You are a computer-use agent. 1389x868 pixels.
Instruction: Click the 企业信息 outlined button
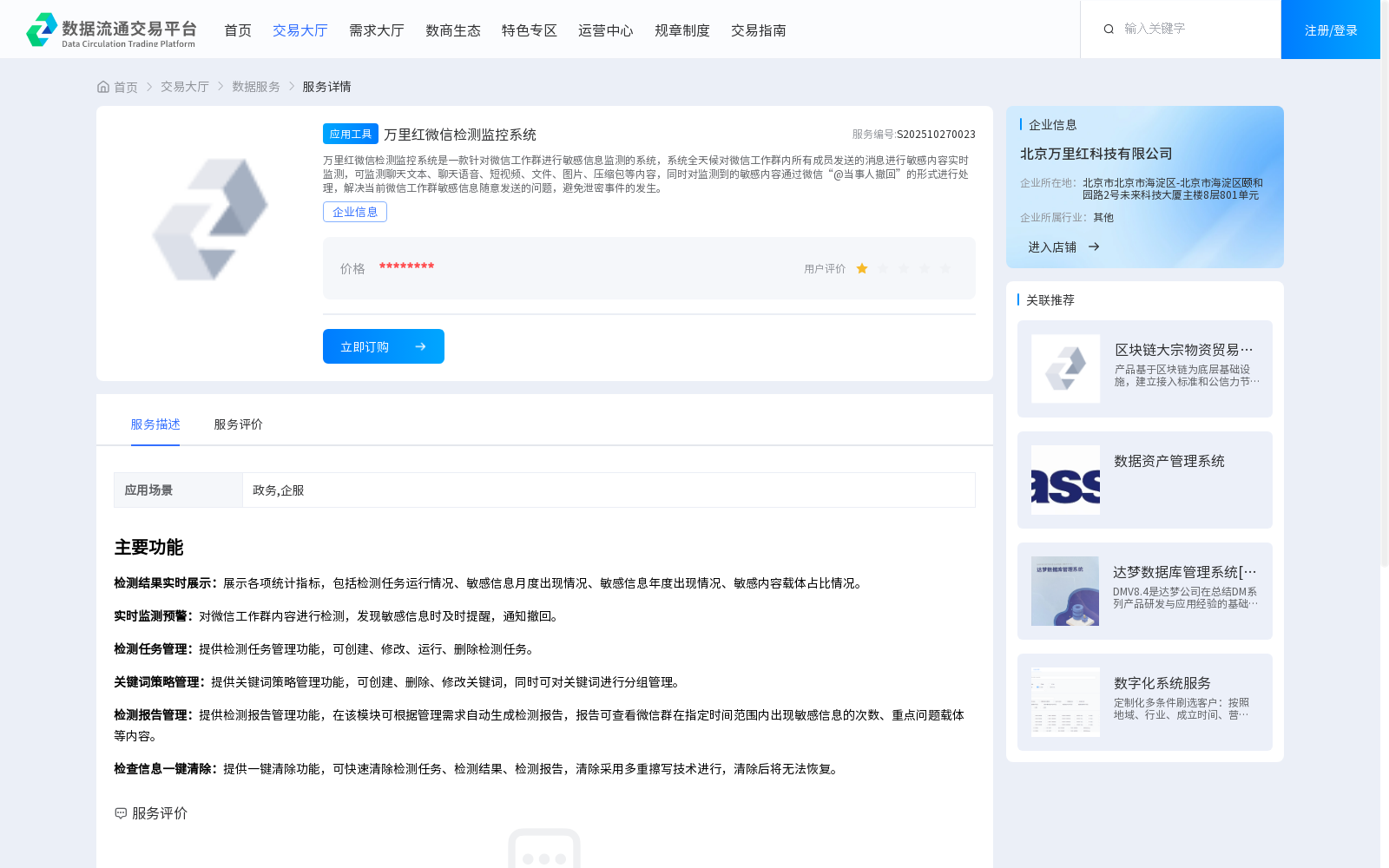pyautogui.click(x=355, y=212)
